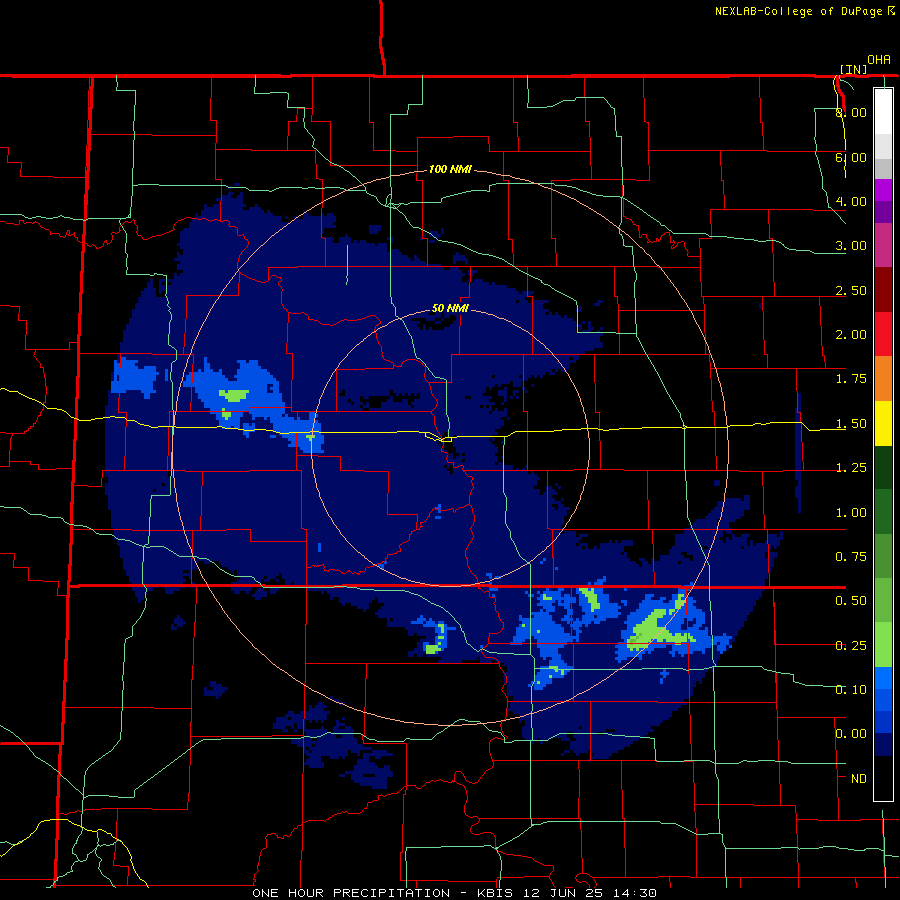This screenshot has height=900, width=900.
Task: Click the 0.25 legend value
Action: [x=851, y=646]
